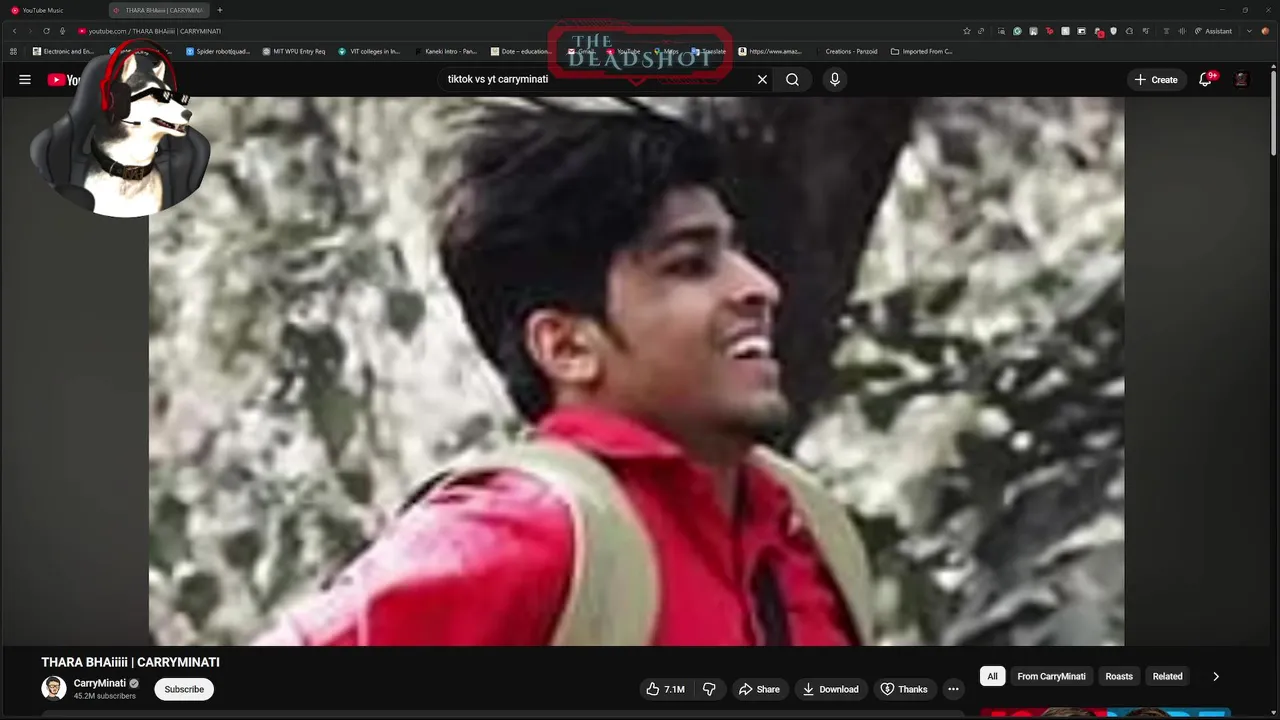Viewport: 1280px width, 720px height.
Task: Open the red Tp extension icon
Action: click(x=1049, y=31)
